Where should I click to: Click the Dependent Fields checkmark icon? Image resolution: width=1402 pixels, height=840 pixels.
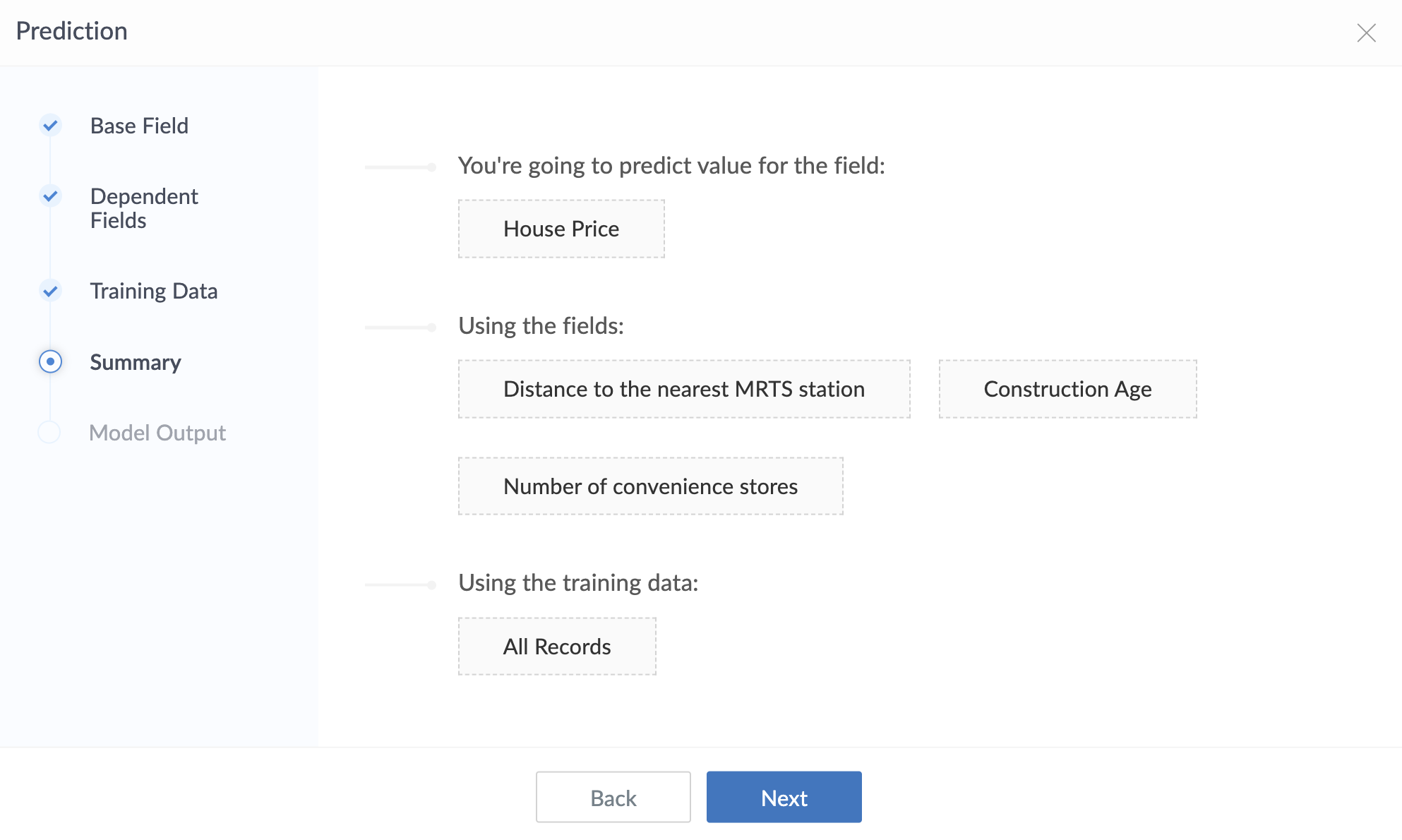click(x=50, y=196)
